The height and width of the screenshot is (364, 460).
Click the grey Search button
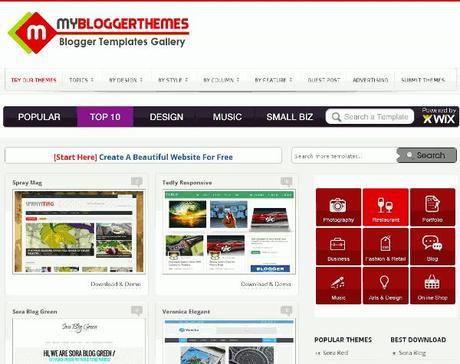(427, 155)
